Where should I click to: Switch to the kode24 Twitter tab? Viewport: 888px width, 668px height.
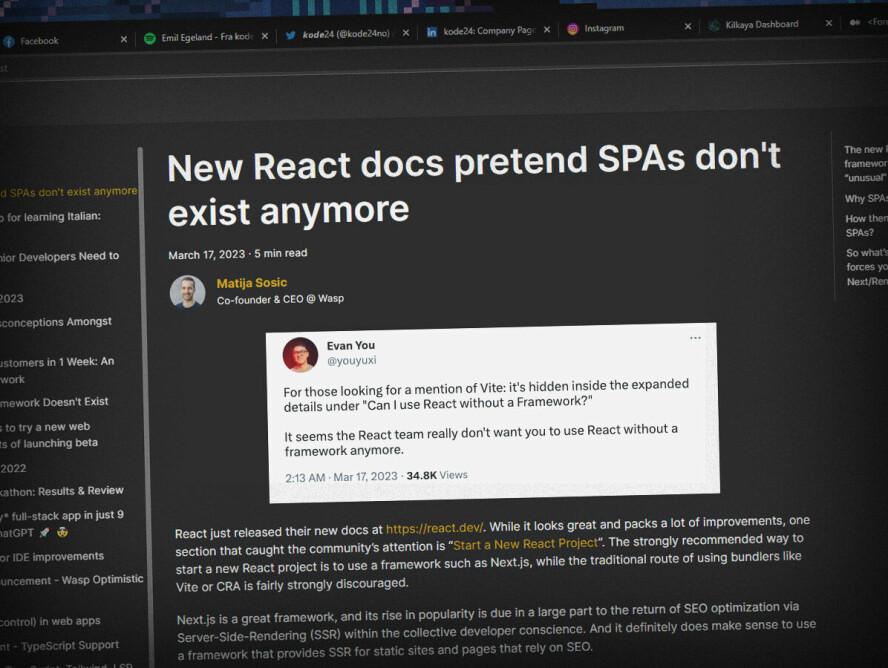tap(346, 34)
